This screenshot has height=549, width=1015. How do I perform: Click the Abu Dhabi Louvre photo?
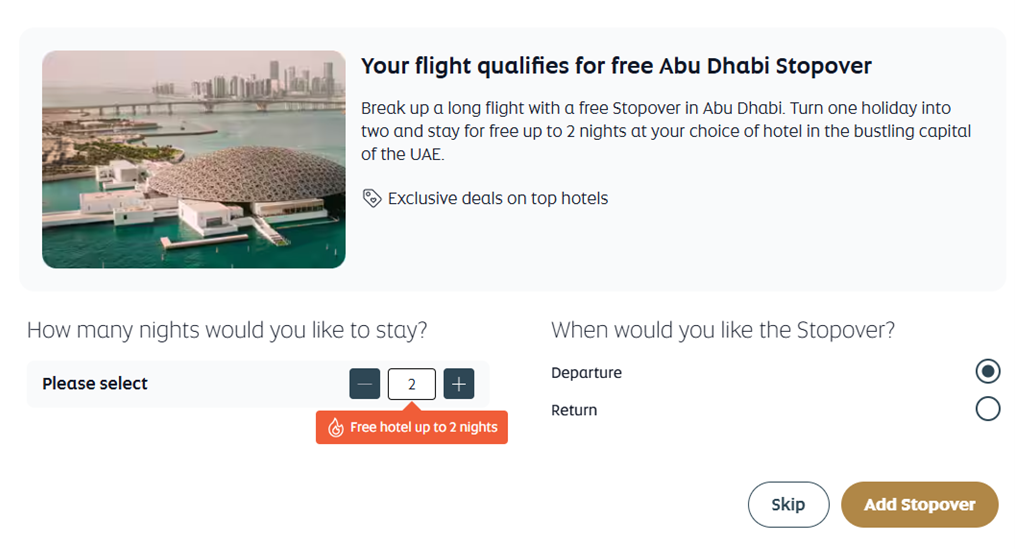tap(194, 159)
